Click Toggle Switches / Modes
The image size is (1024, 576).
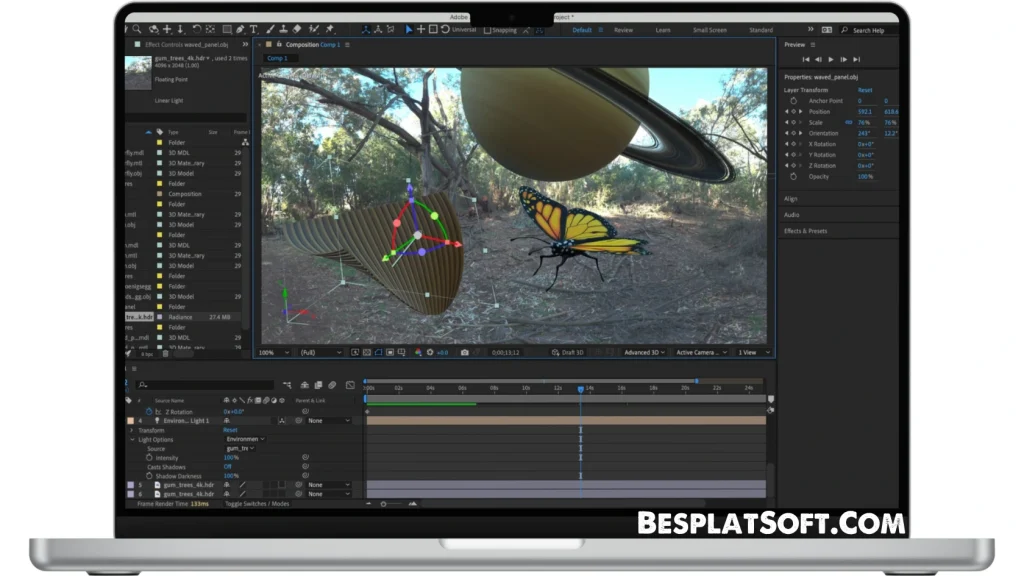(x=257, y=504)
